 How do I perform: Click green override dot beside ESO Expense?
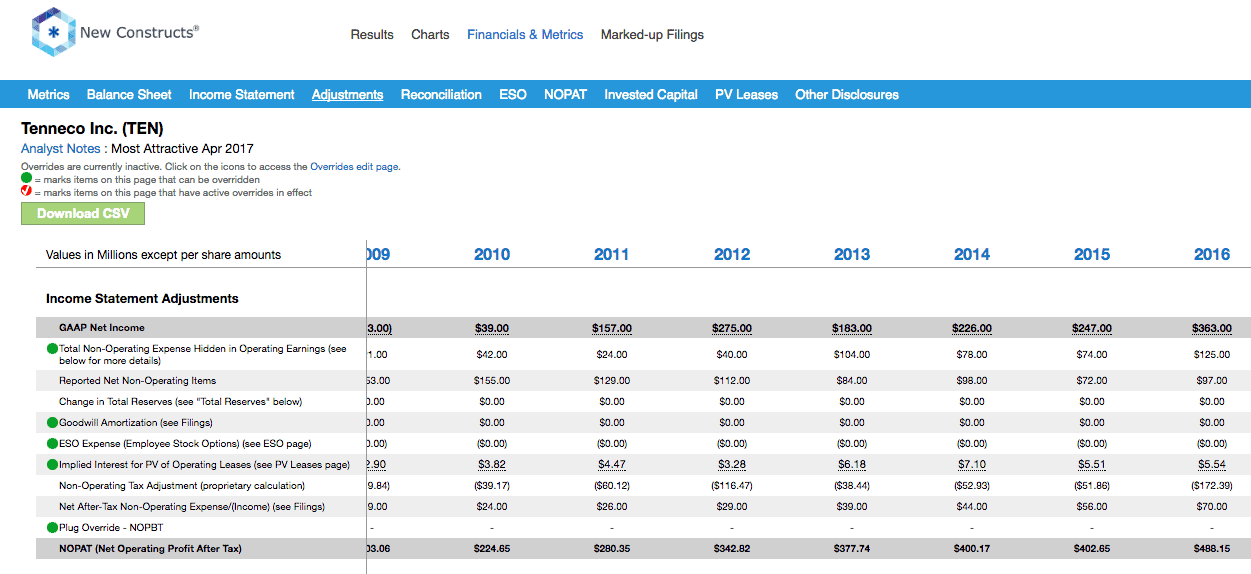(53, 444)
